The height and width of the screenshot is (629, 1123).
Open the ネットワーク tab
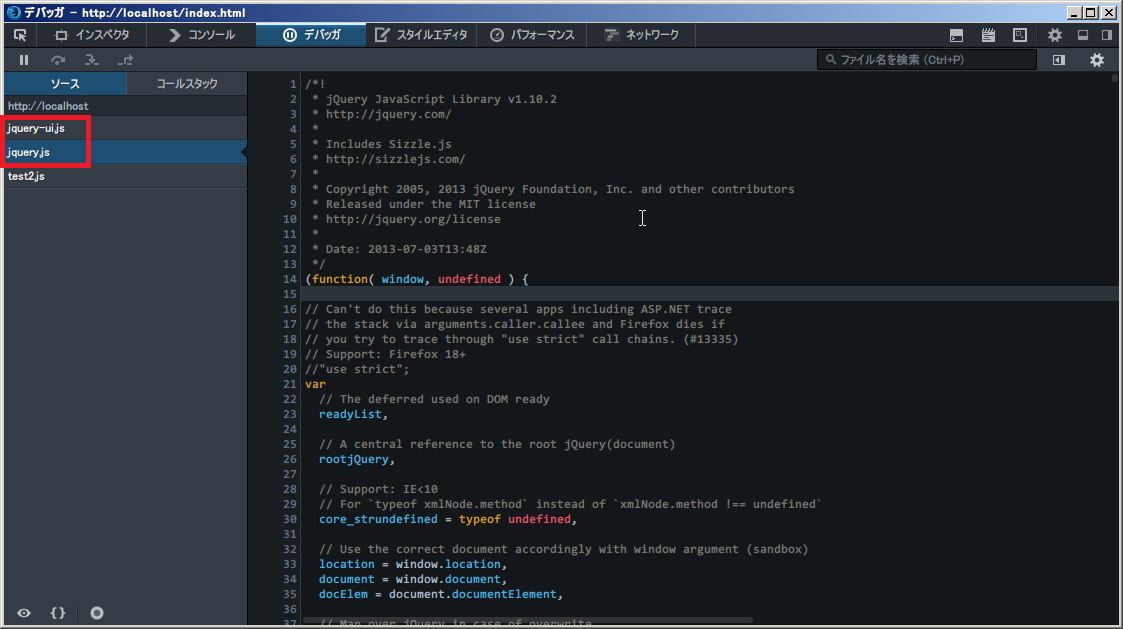click(641, 35)
